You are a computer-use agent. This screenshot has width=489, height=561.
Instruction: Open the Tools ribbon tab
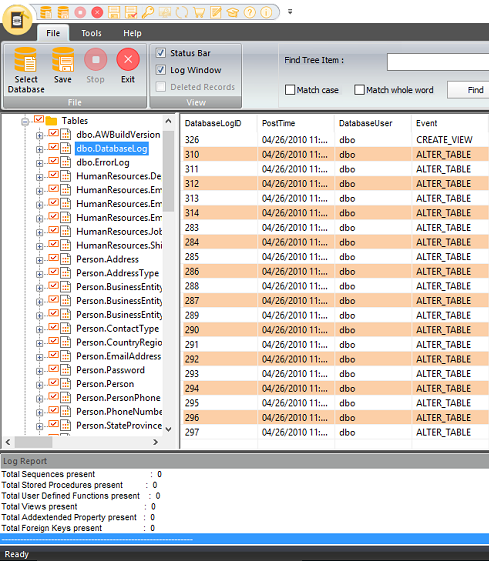[x=91, y=33]
